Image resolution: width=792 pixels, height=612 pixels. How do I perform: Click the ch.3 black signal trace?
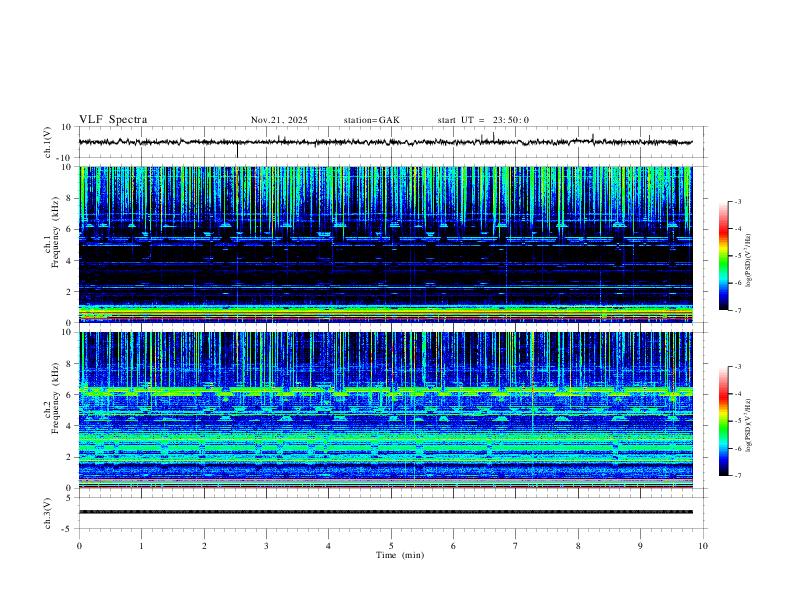385,512
